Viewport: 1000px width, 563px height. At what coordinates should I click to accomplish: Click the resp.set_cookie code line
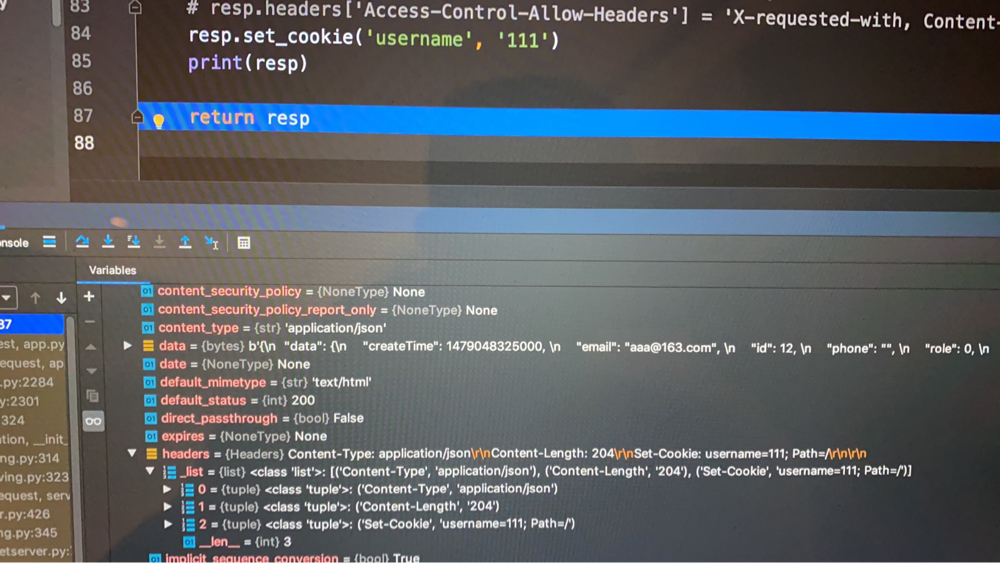373,38
